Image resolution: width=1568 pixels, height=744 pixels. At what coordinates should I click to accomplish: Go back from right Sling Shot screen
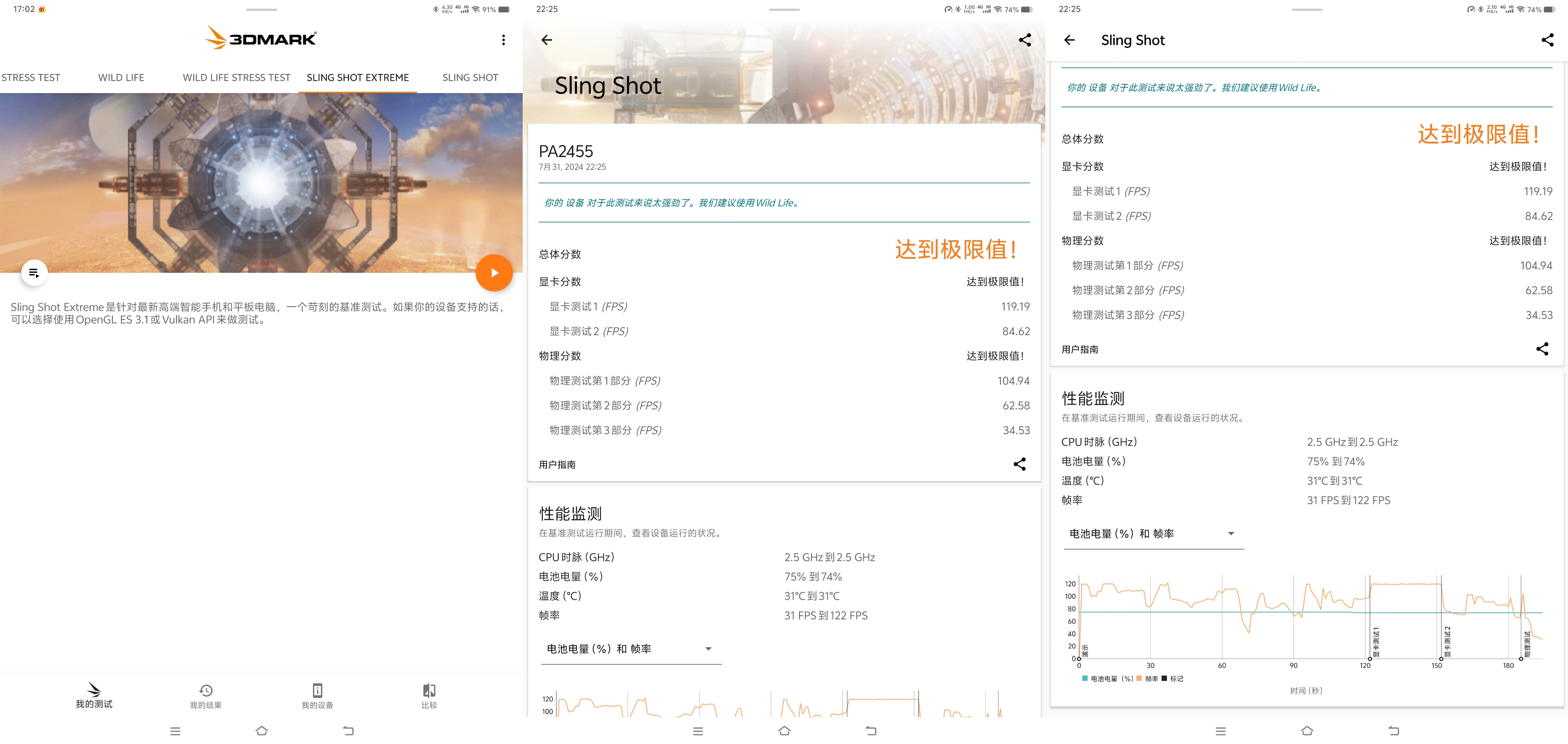(1069, 40)
